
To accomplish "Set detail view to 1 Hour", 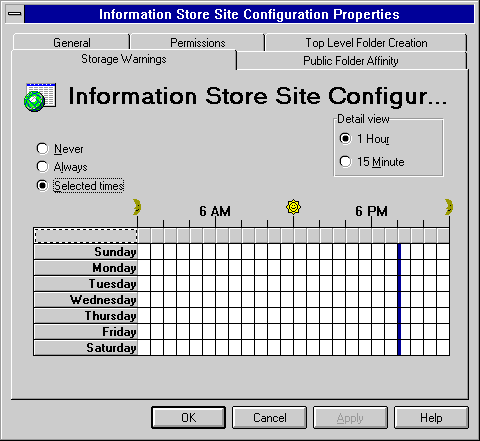I will 345,138.
